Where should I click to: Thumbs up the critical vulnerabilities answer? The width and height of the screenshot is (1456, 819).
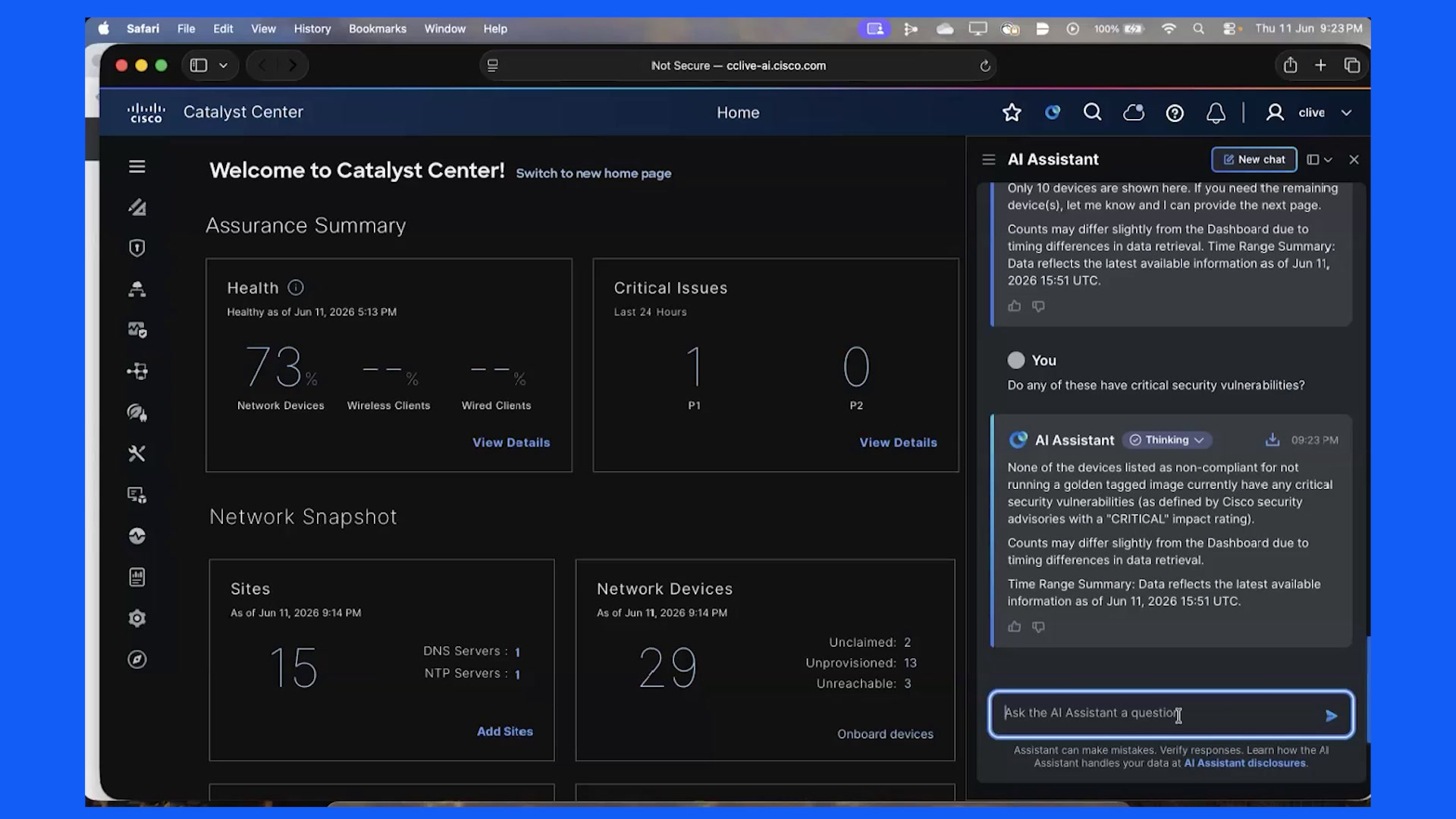tap(1014, 626)
